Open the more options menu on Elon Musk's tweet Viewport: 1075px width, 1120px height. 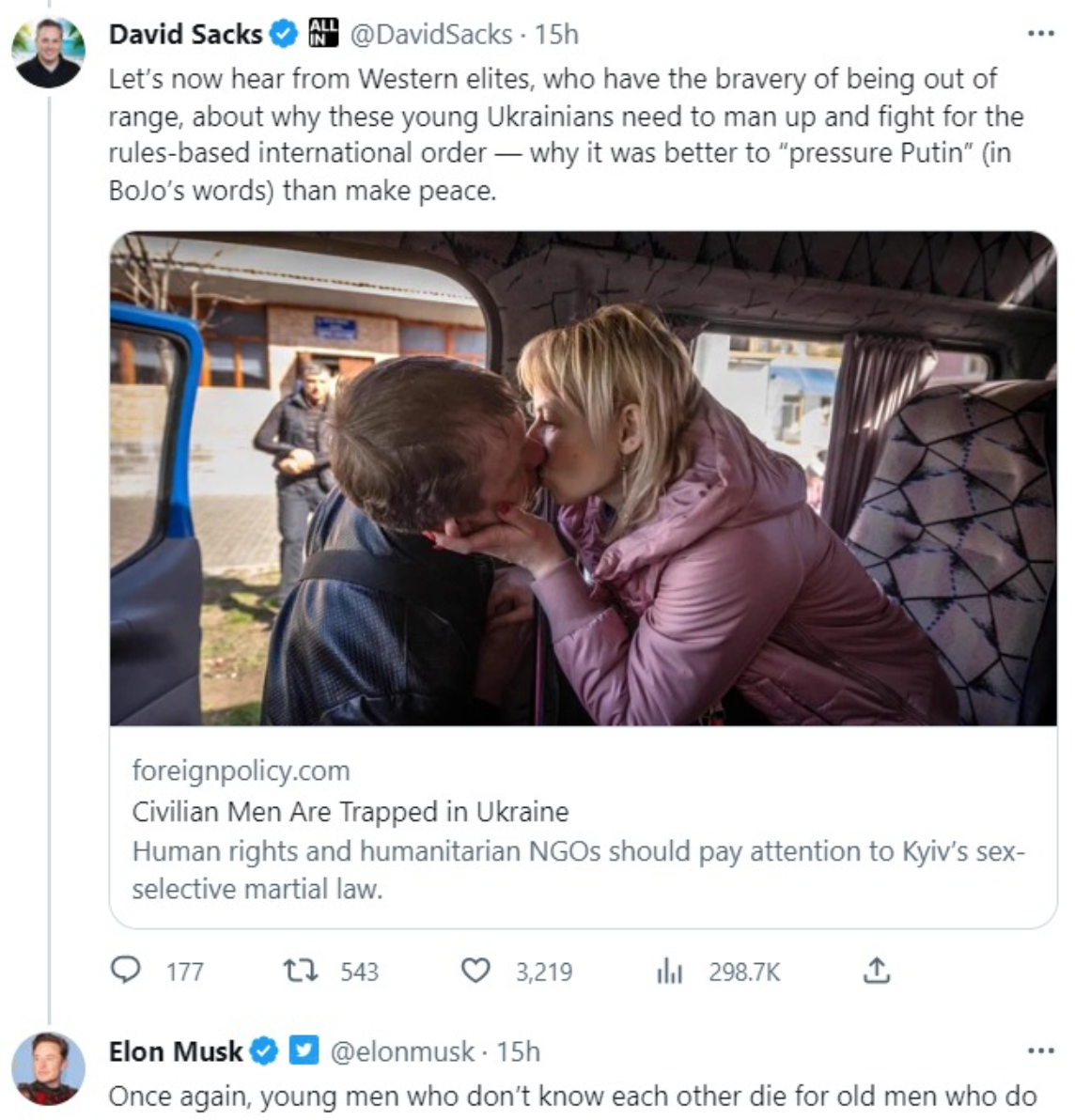[x=1040, y=1050]
